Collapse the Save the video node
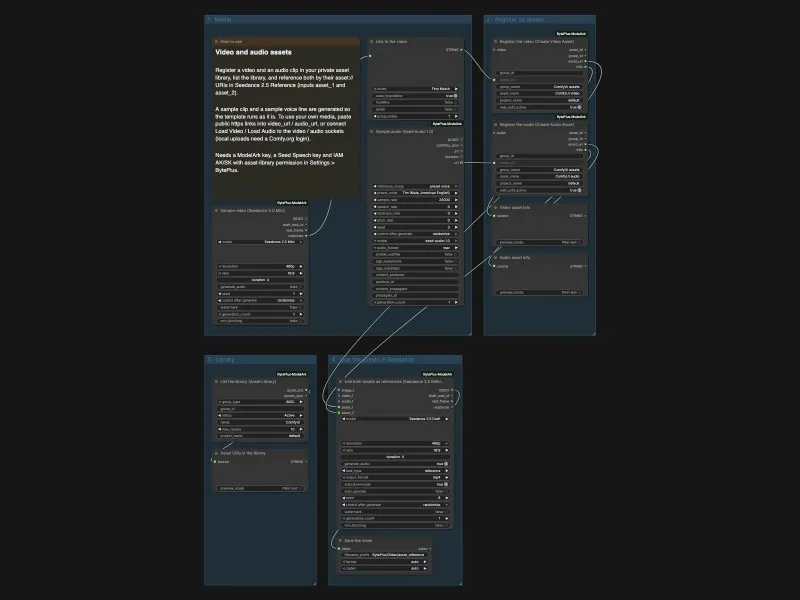800x600 pixels. pos(340,540)
